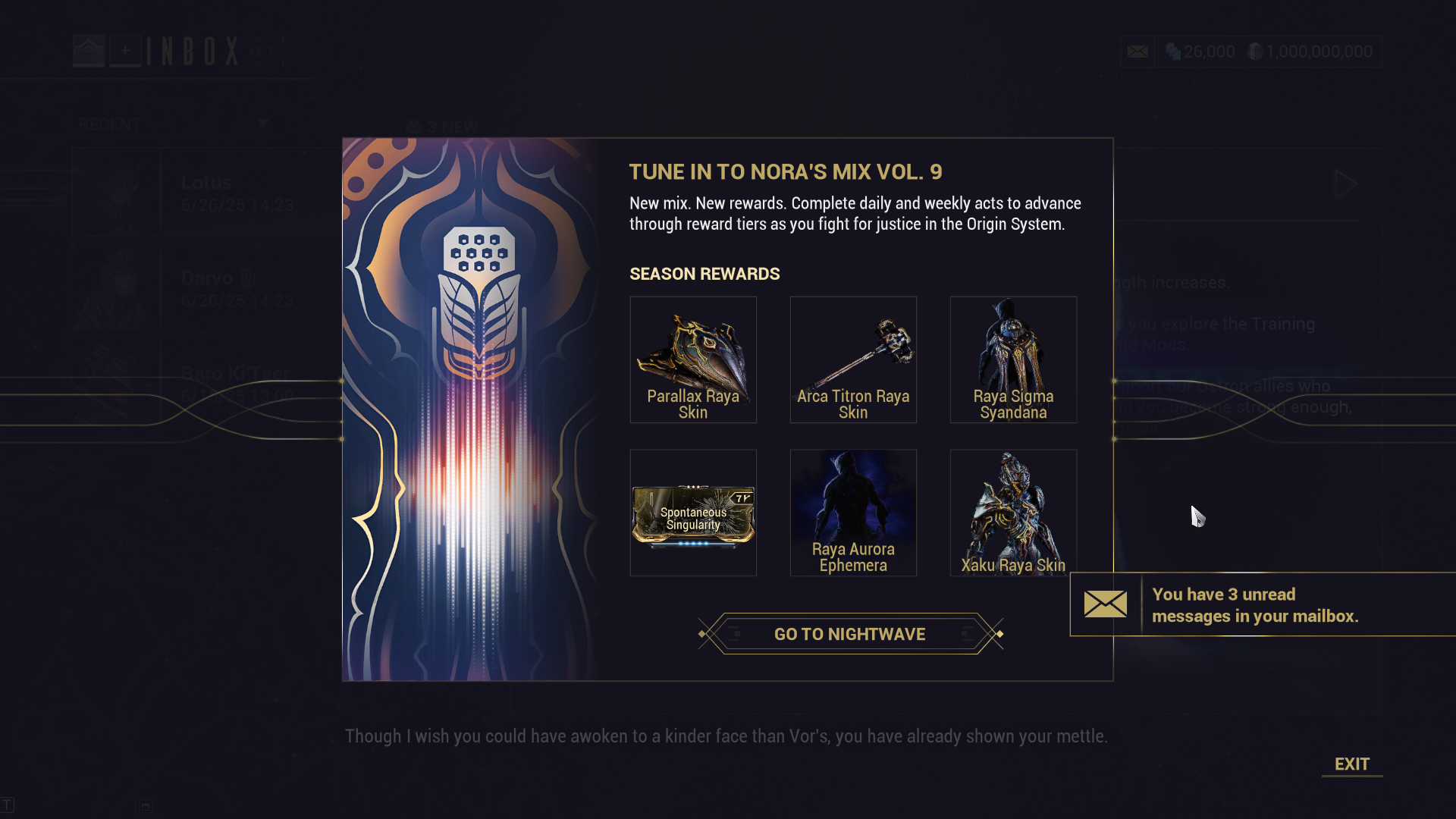
Task: Open the home icon beside Inbox
Action: coord(89,51)
